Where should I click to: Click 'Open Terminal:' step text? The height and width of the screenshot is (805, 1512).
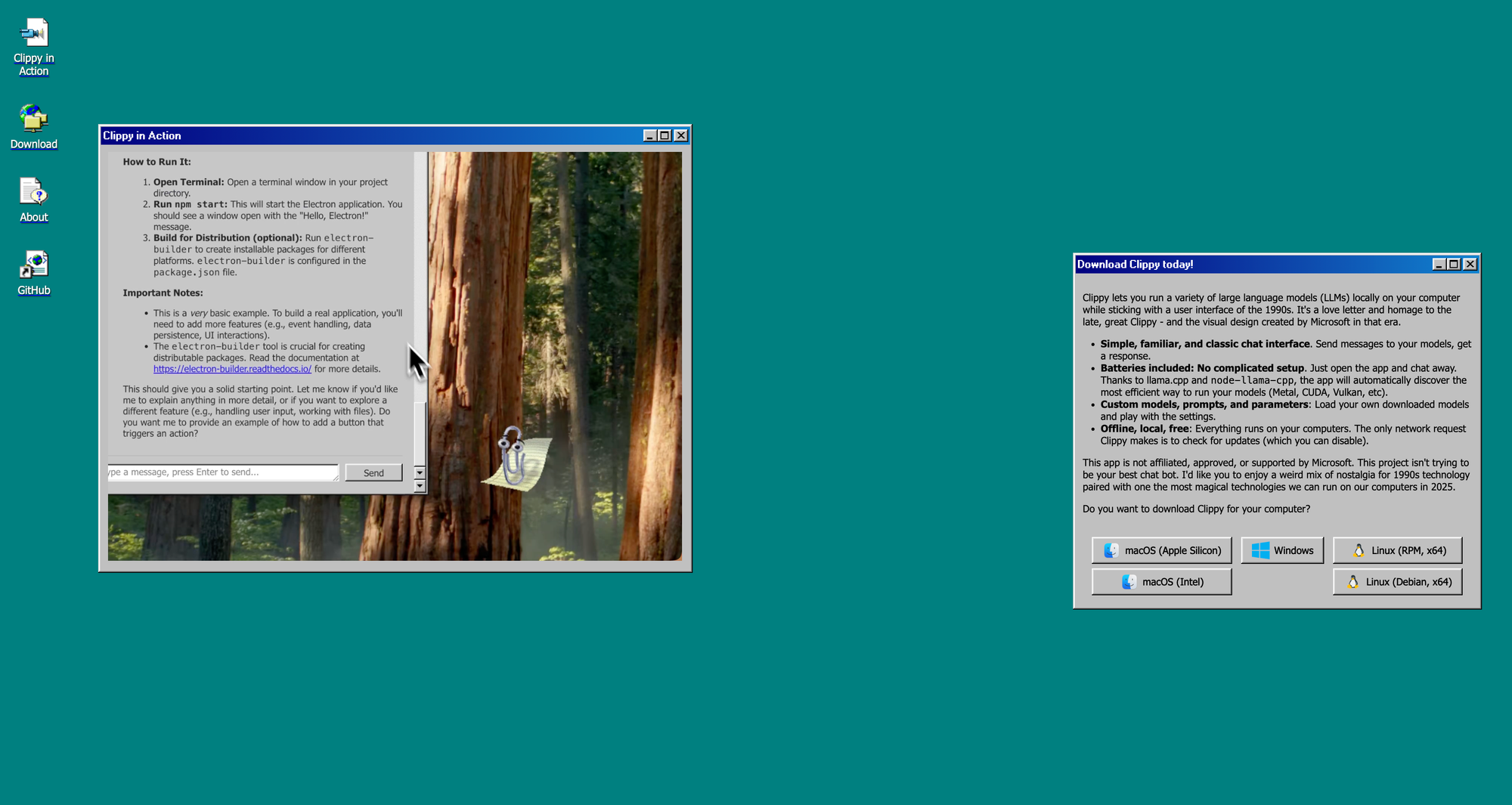click(x=188, y=182)
